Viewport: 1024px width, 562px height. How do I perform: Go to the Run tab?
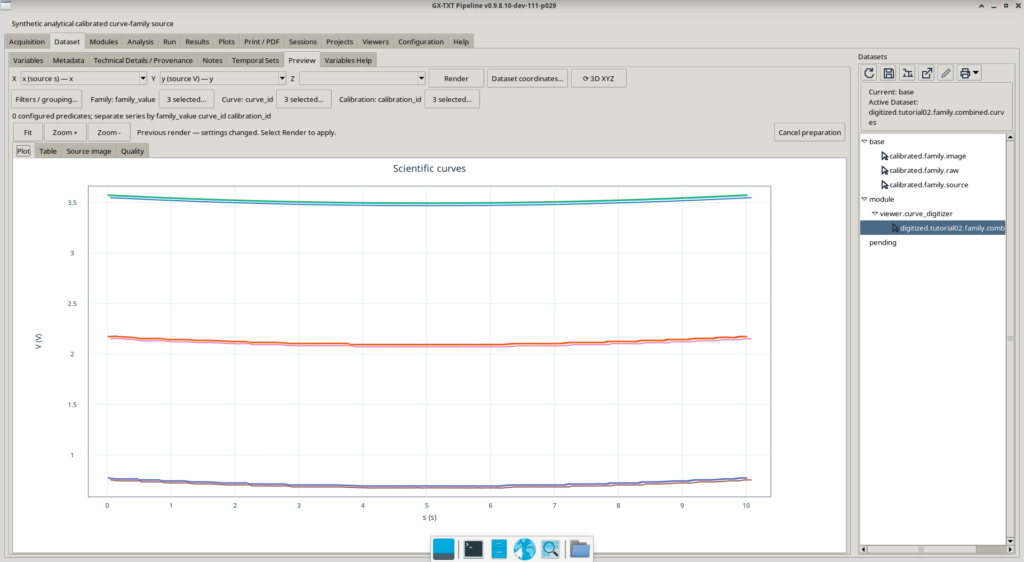[169, 42]
